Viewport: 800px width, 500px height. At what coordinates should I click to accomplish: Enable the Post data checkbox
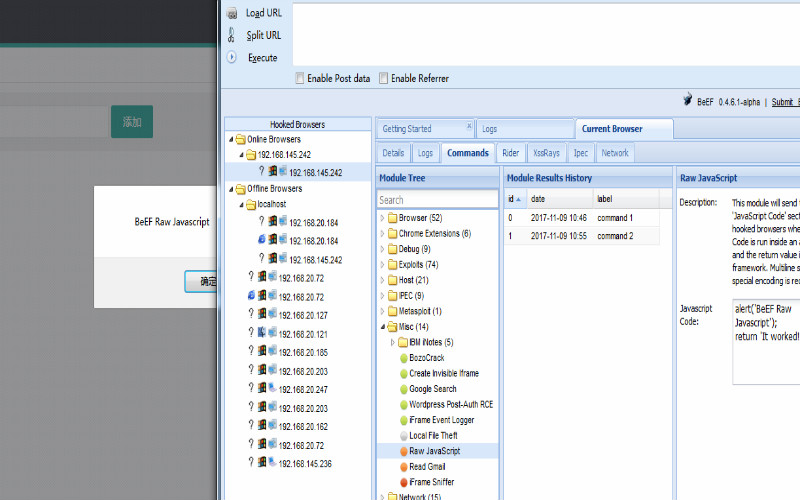299,78
